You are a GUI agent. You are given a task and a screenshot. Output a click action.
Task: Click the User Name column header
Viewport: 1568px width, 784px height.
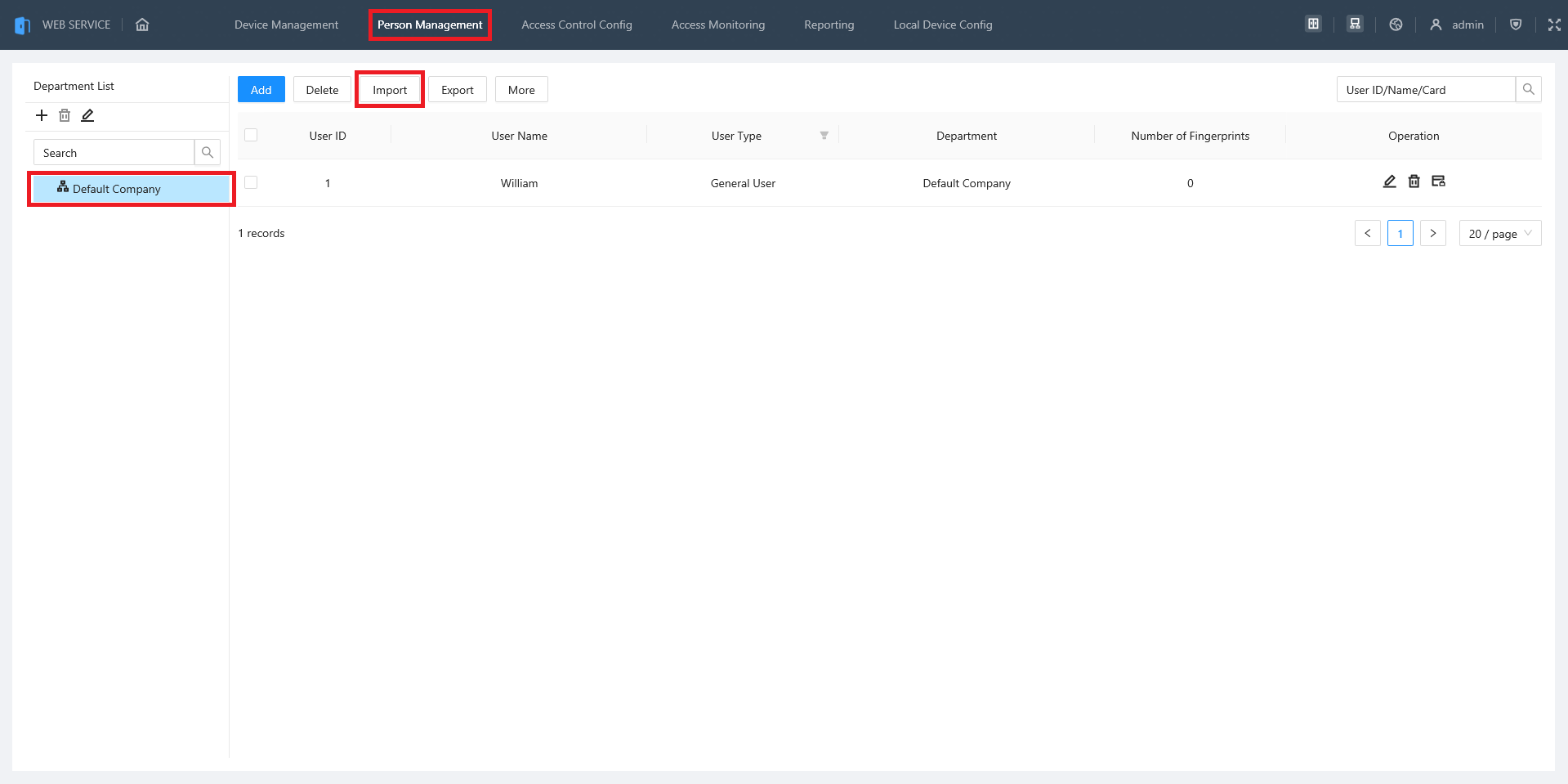point(520,136)
